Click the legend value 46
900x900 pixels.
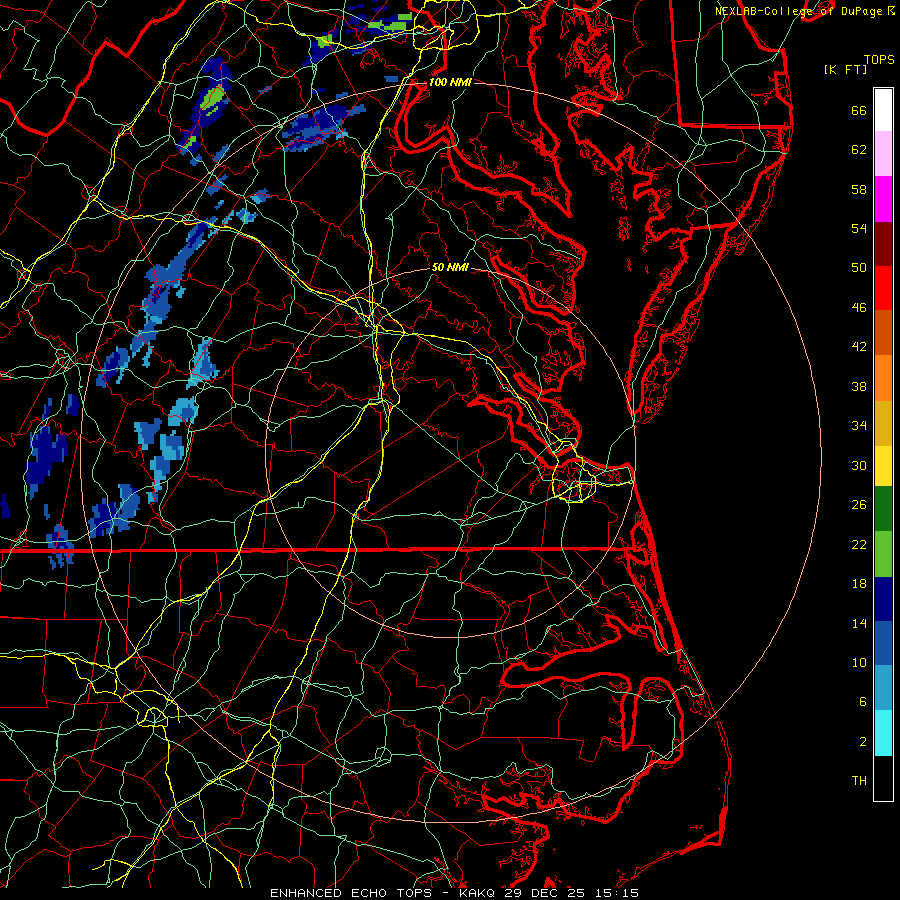coord(859,308)
